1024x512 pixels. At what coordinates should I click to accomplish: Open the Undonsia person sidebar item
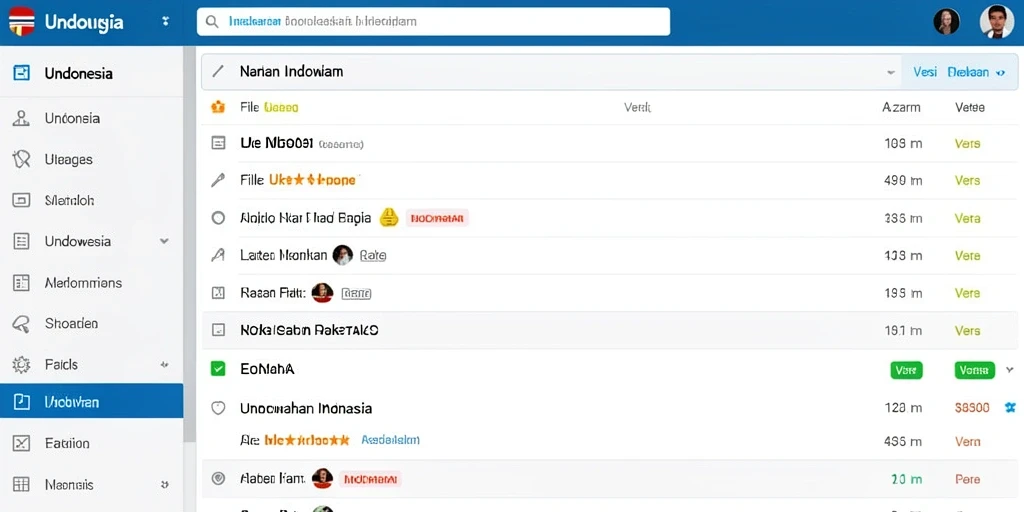91,118
